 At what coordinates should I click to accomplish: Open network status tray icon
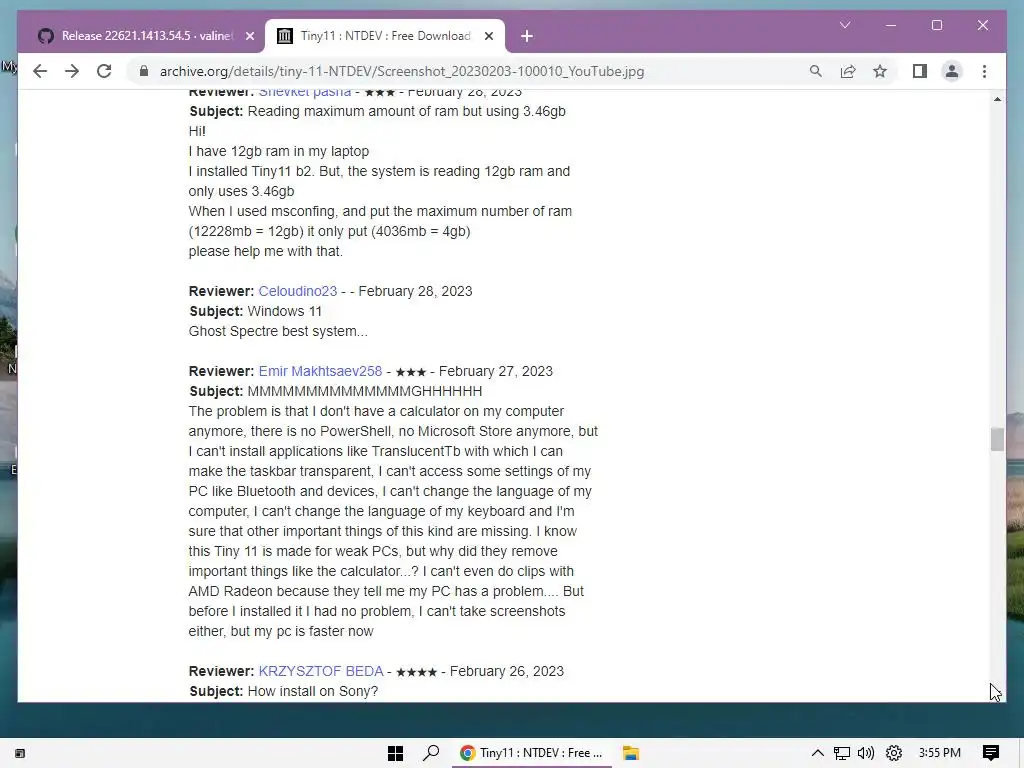point(842,753)
